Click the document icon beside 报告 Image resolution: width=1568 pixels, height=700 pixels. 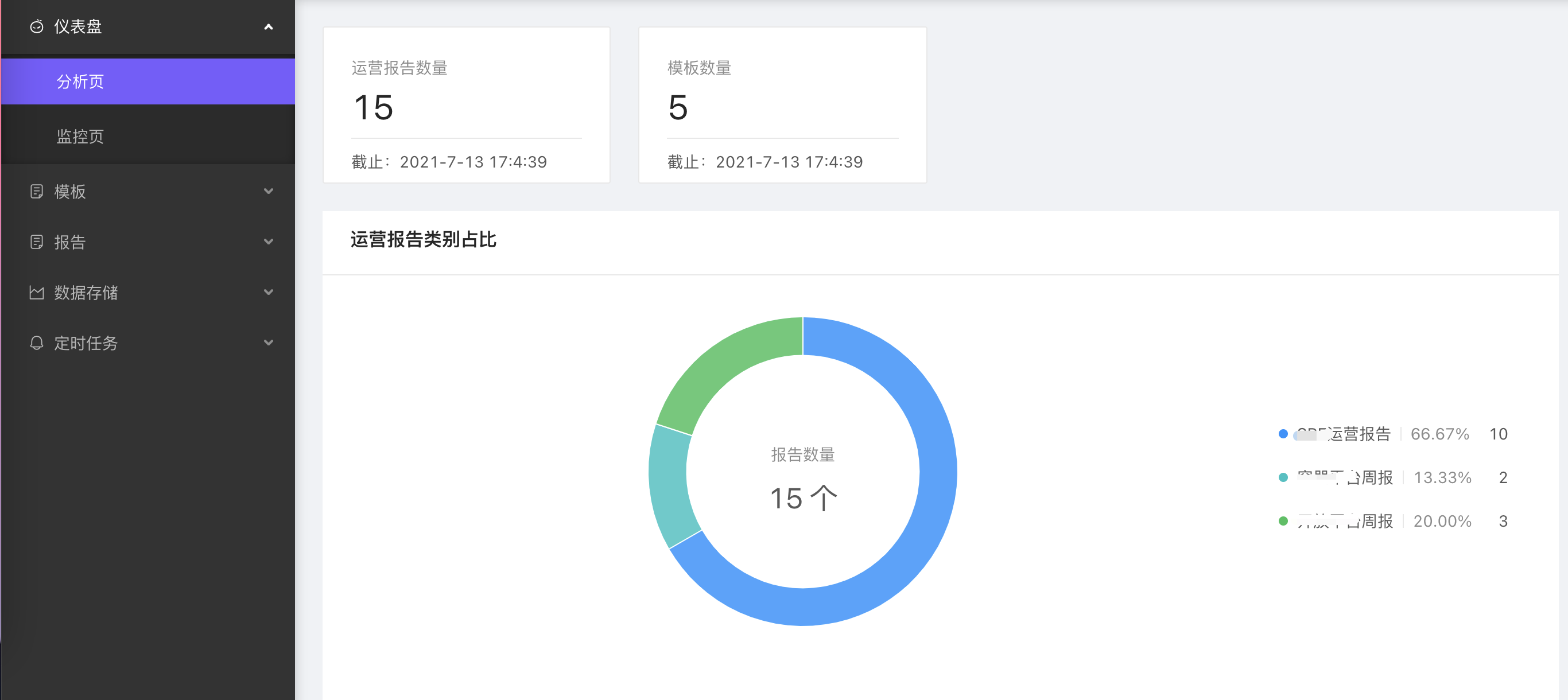(x=37, y=242)
